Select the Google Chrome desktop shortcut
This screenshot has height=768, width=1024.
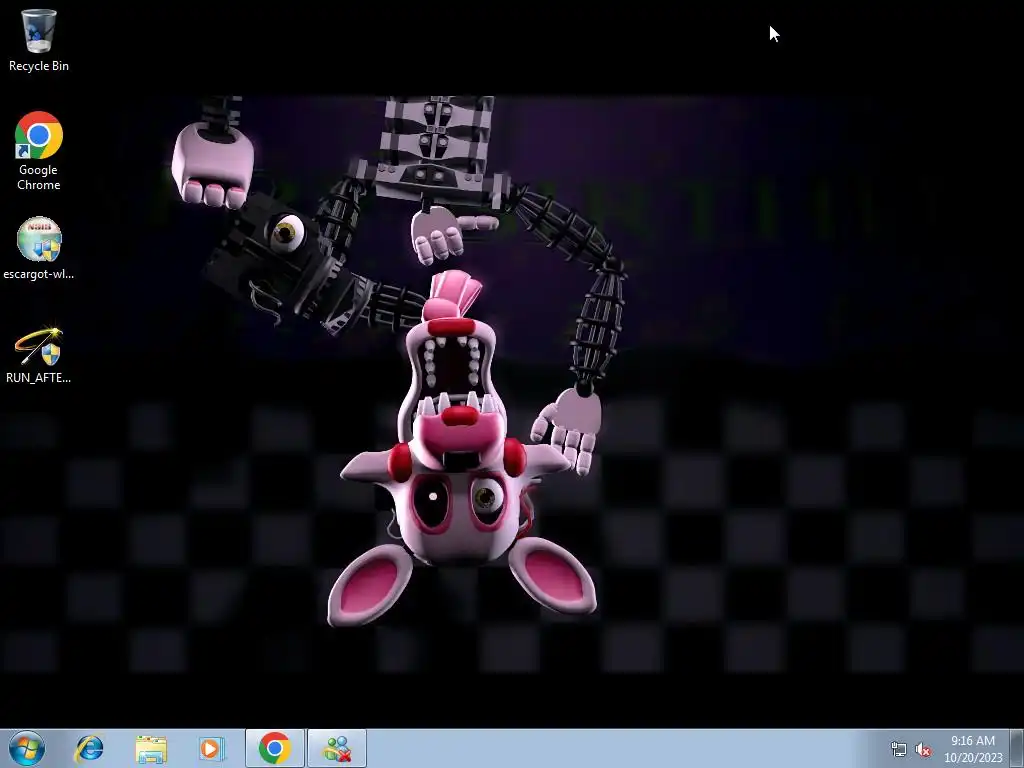39,150
